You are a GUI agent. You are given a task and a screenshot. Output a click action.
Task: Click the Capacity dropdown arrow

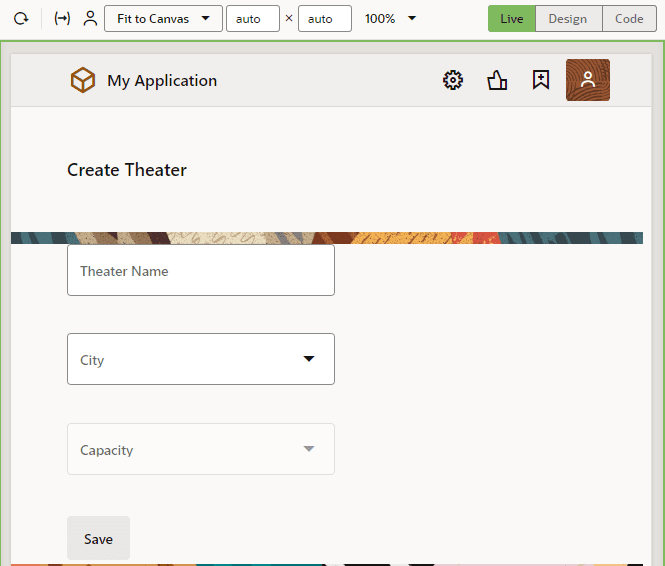point(309,449)
